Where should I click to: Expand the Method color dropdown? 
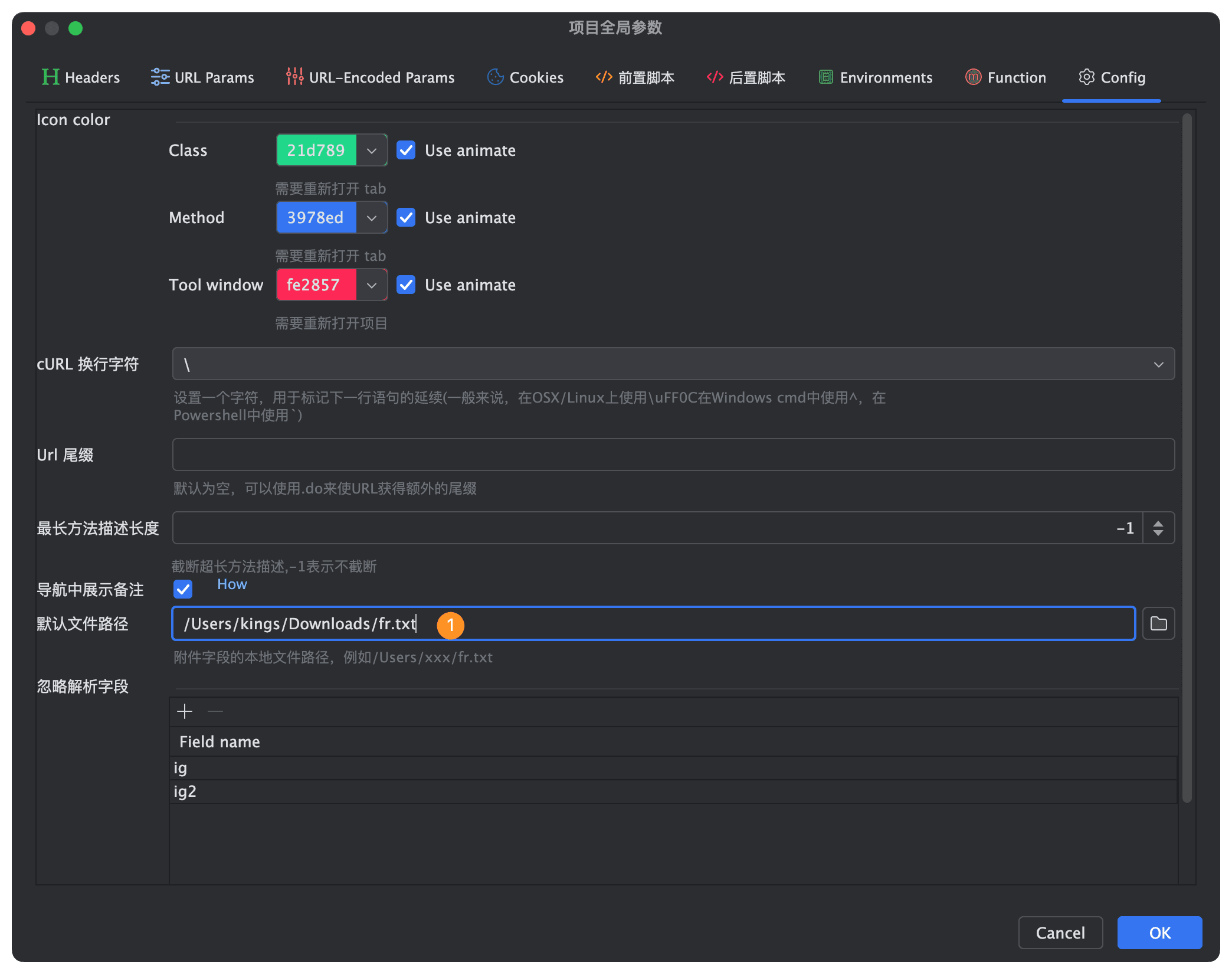pos(372,217)
